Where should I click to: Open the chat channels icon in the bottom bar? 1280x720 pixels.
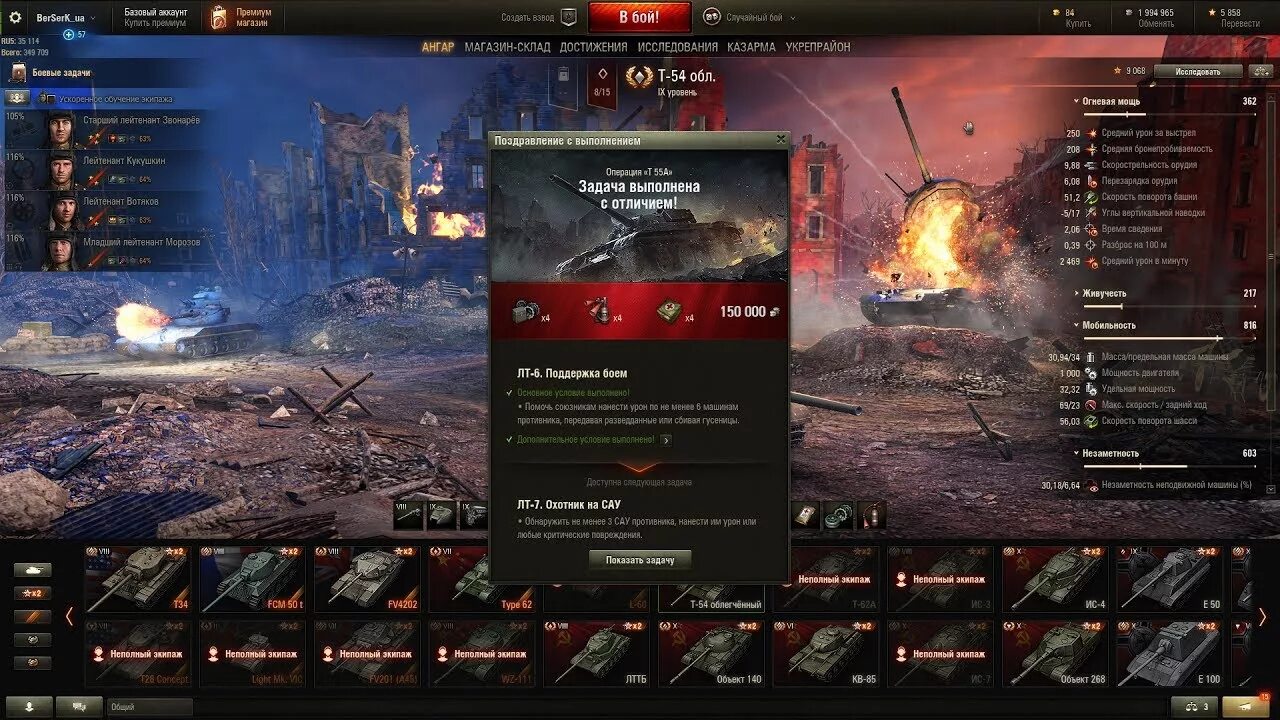pyautogui.click(x=79, y=707)
